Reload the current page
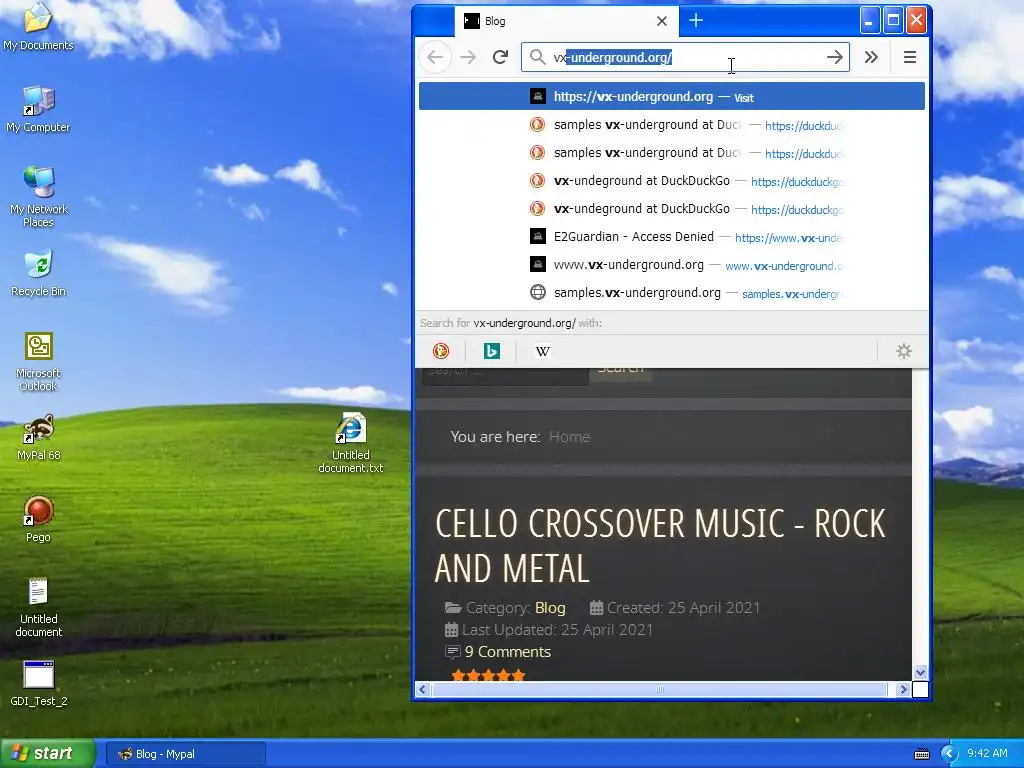This screenshot has width=1024, height=768. click(500, 57)
